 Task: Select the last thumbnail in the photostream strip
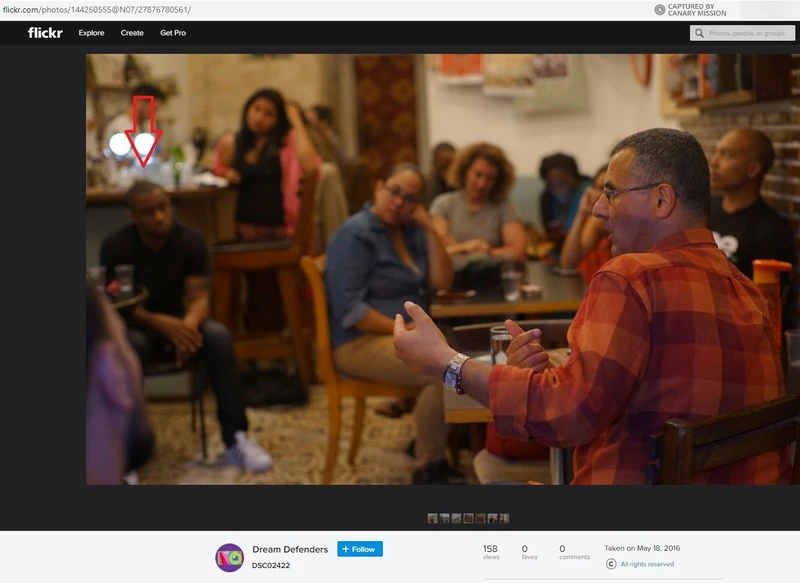(x=505, y=518)
